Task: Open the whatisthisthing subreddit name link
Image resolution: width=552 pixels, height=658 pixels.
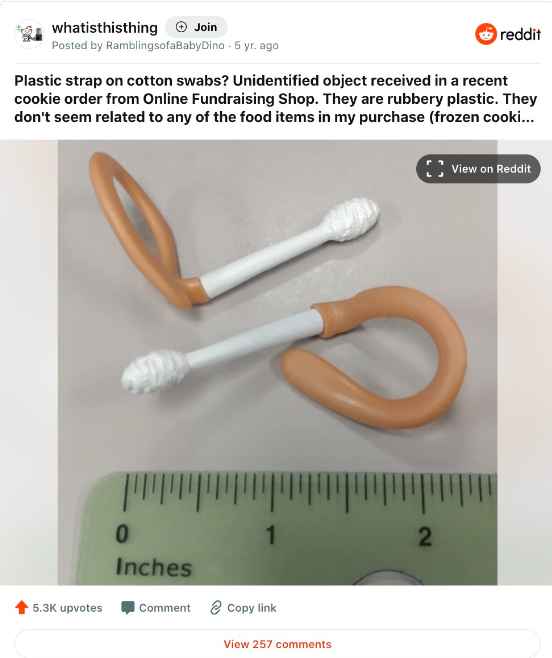Action: coord(105,28)
